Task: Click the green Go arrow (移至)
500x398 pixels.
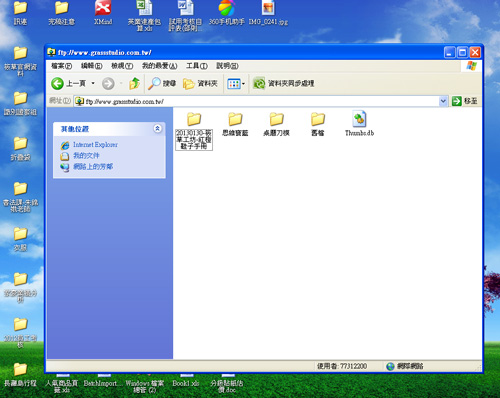Action: (x=457, y=101)
